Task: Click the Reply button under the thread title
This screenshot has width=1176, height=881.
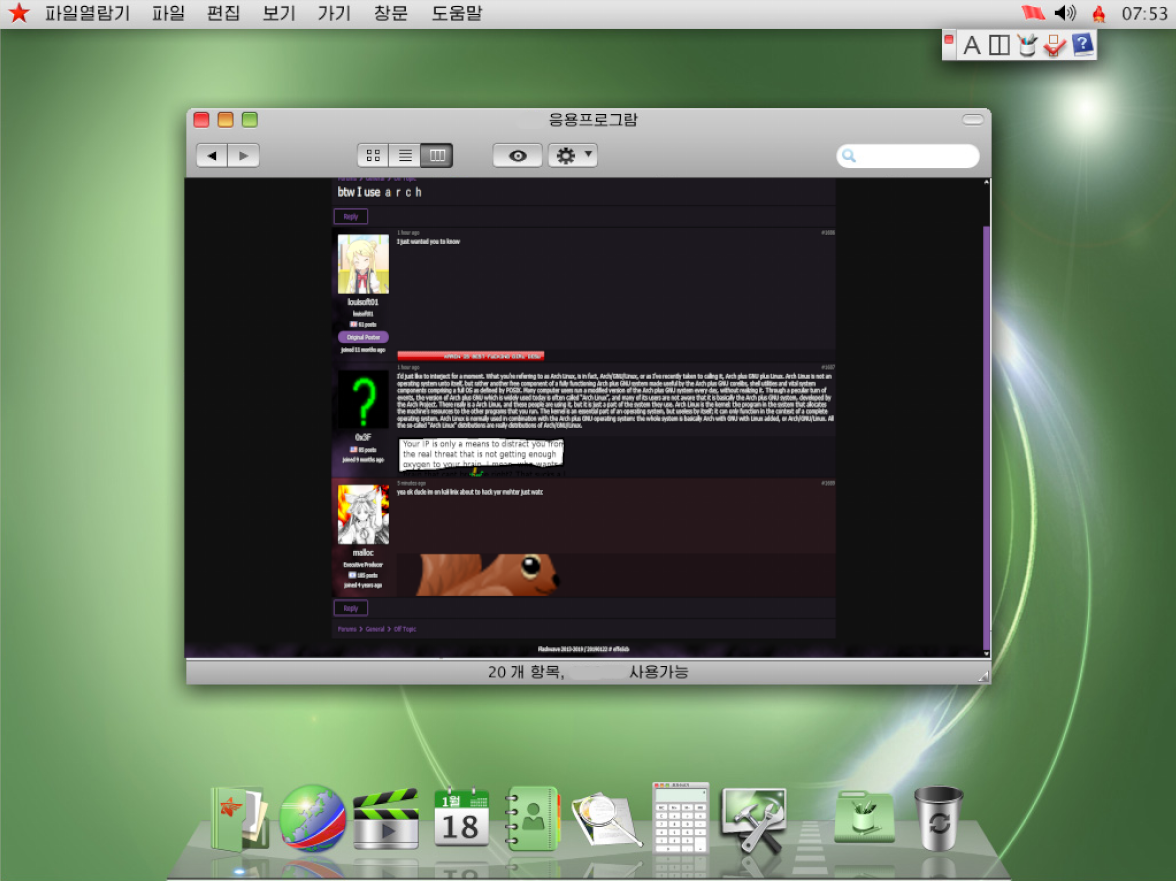Action: tap(350, 217)
